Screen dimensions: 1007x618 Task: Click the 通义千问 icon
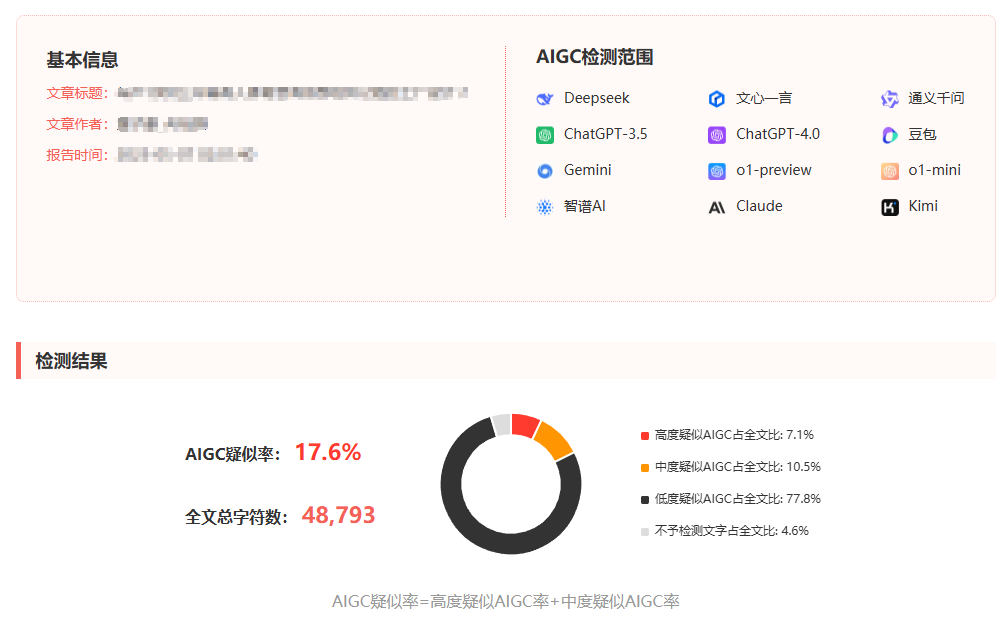890,99
